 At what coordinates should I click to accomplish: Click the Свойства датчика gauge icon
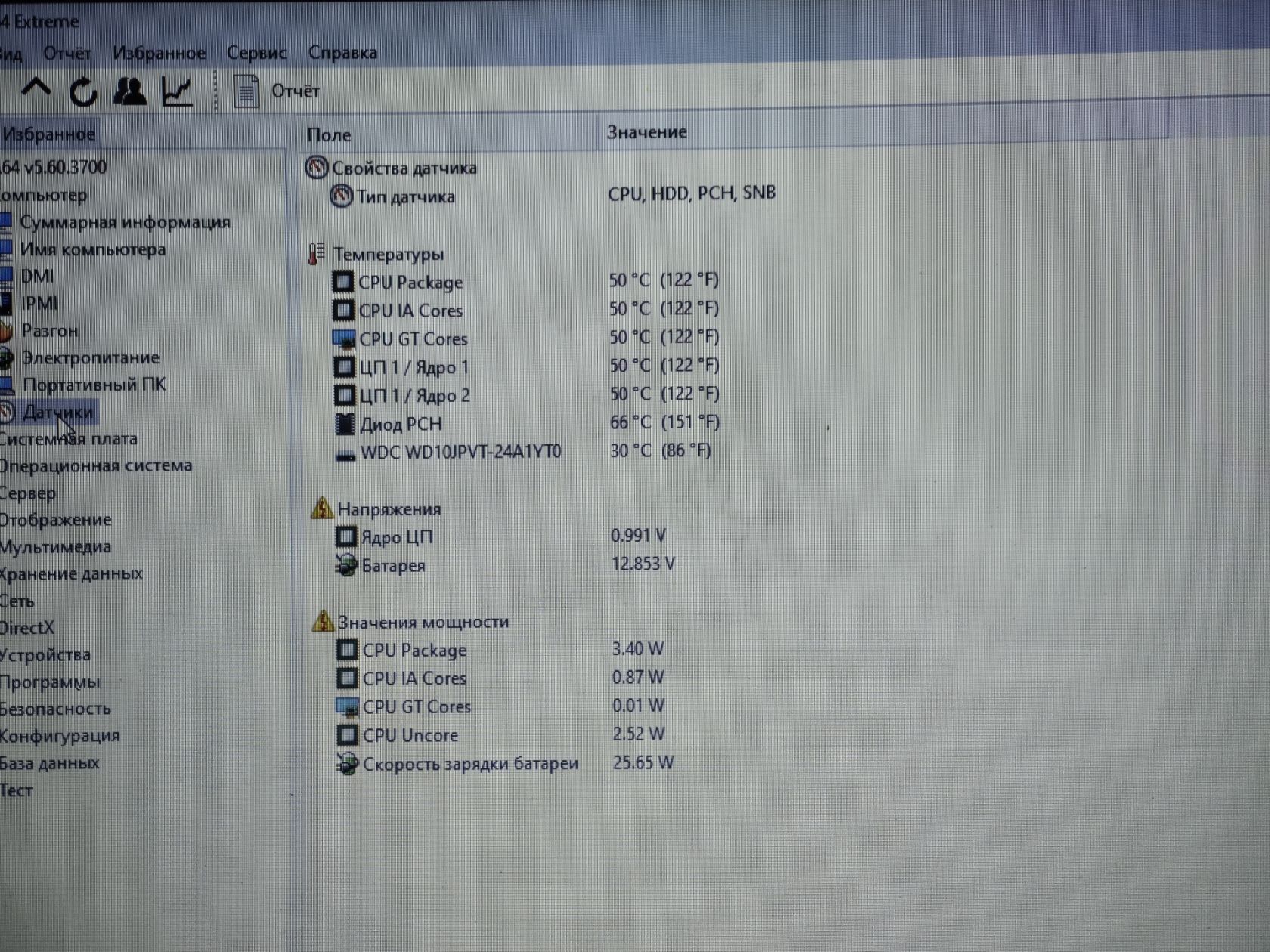pyautogui.click(x=316, y=167)
